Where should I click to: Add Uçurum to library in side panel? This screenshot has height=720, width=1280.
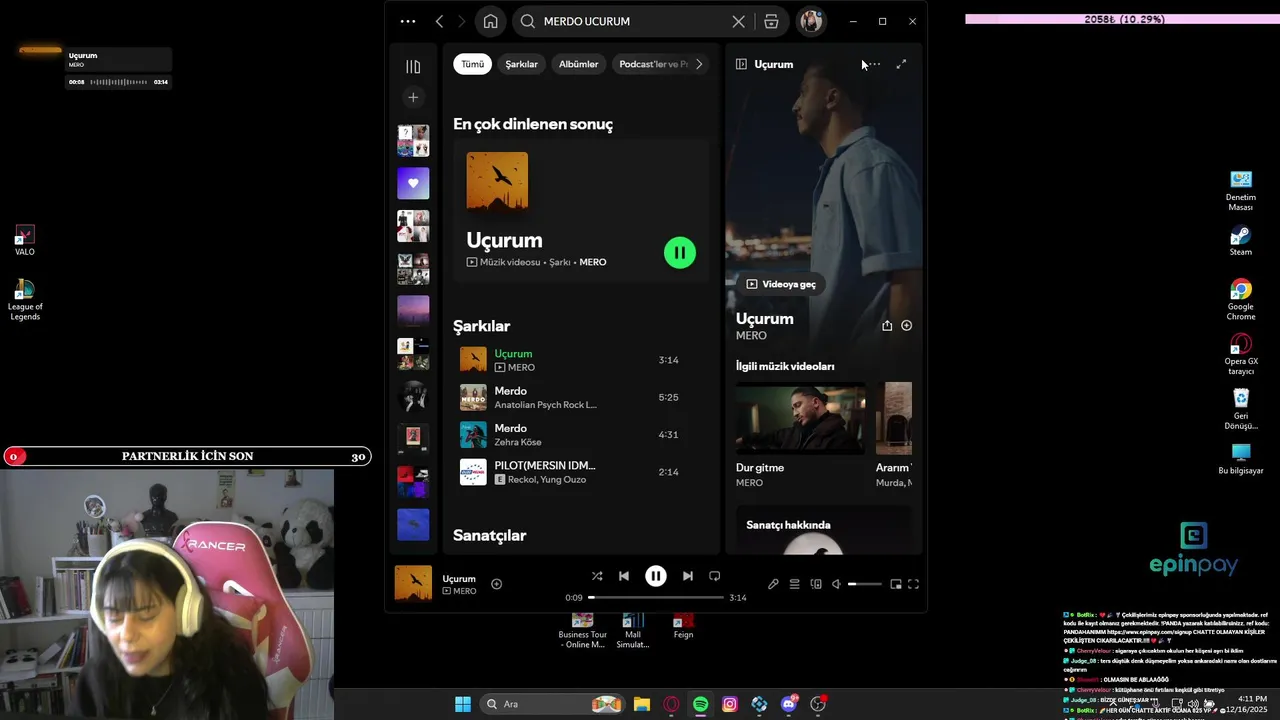907,325
